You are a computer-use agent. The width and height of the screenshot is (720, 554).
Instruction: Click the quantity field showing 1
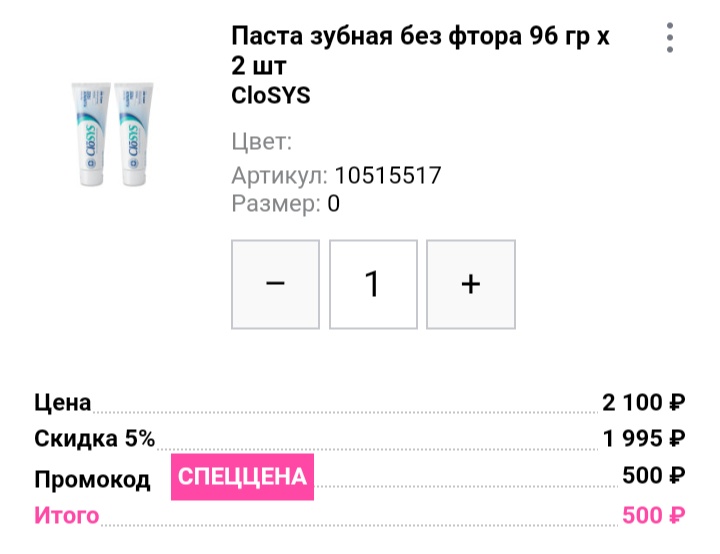pos(373,284)
